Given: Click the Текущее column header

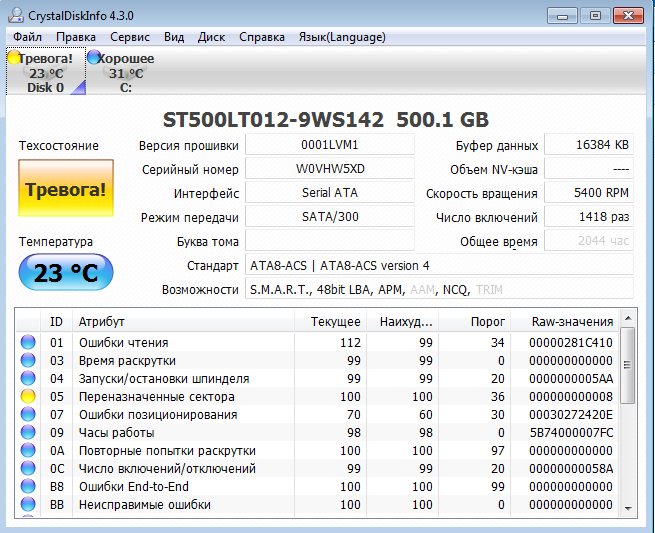Looking at the screenshot, I should [x=331, y=321].
